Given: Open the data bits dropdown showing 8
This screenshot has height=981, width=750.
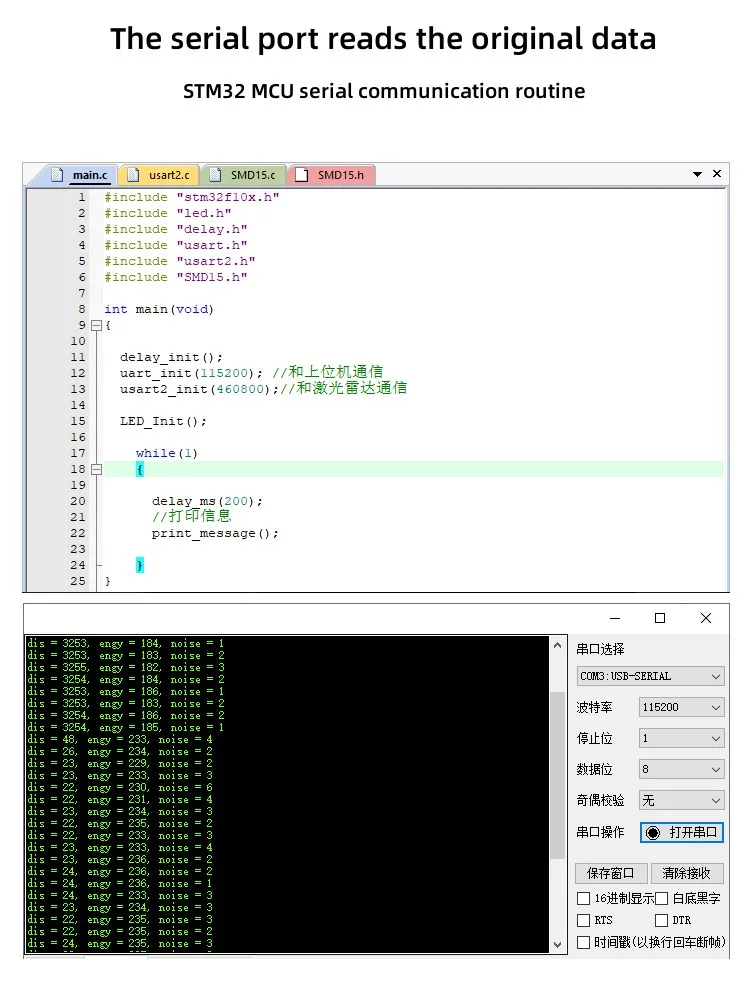Looking at the screenshot, I should coord(682,769).
